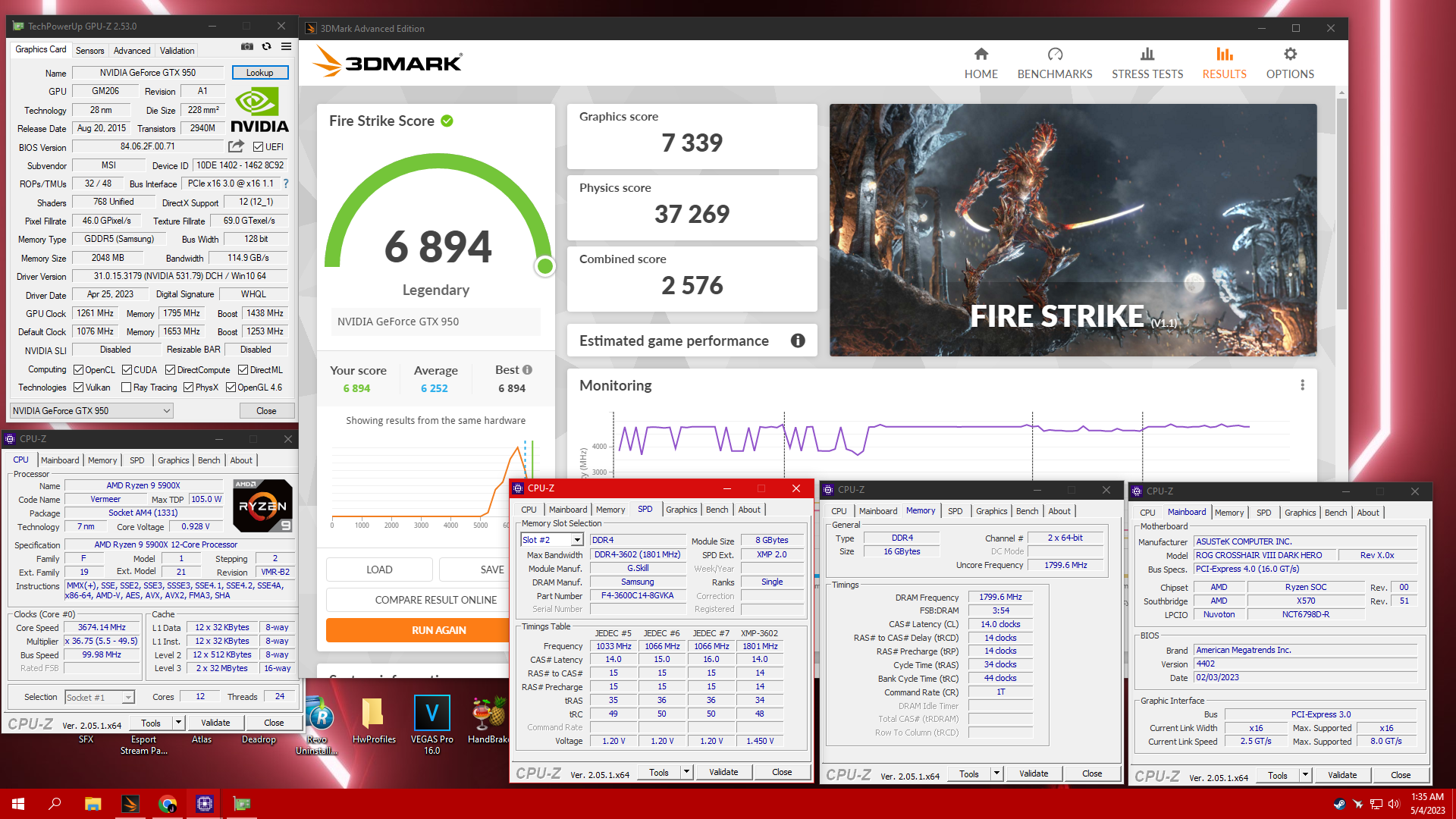Open taskbar search magnifier

point(55,804)
